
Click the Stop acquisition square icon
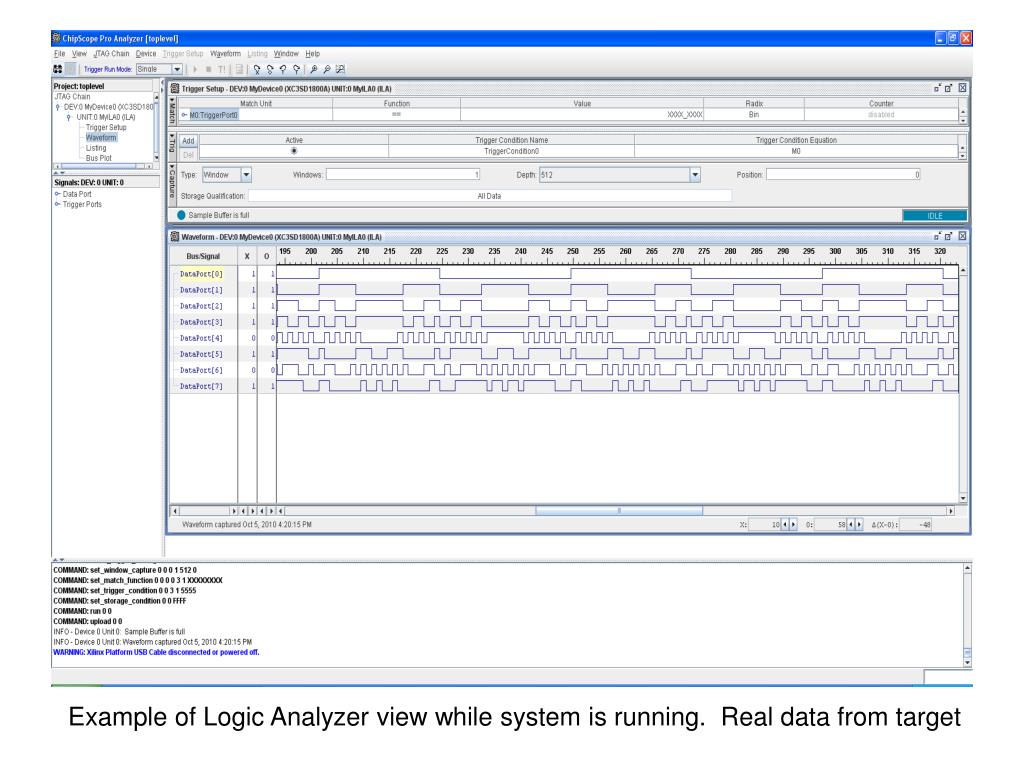pyautogui.click(x=208, y=69)
